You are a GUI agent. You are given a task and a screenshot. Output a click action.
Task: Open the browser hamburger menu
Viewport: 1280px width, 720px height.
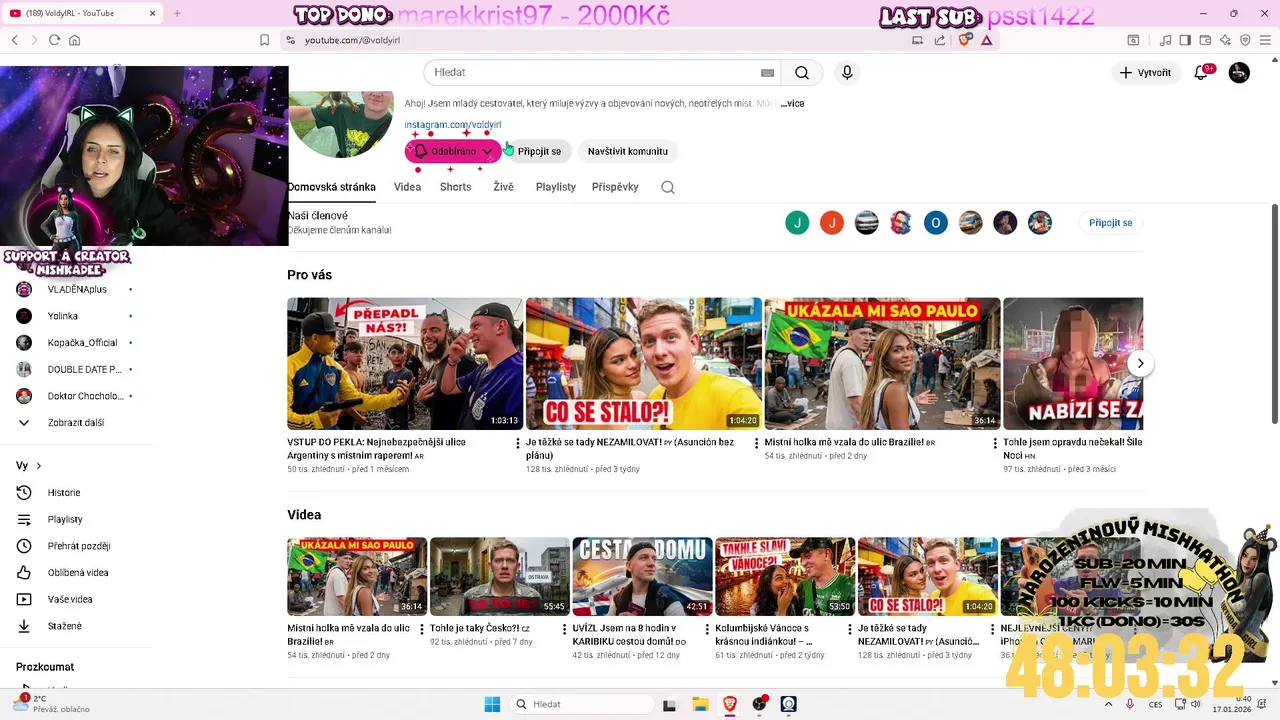[1265, 40]
